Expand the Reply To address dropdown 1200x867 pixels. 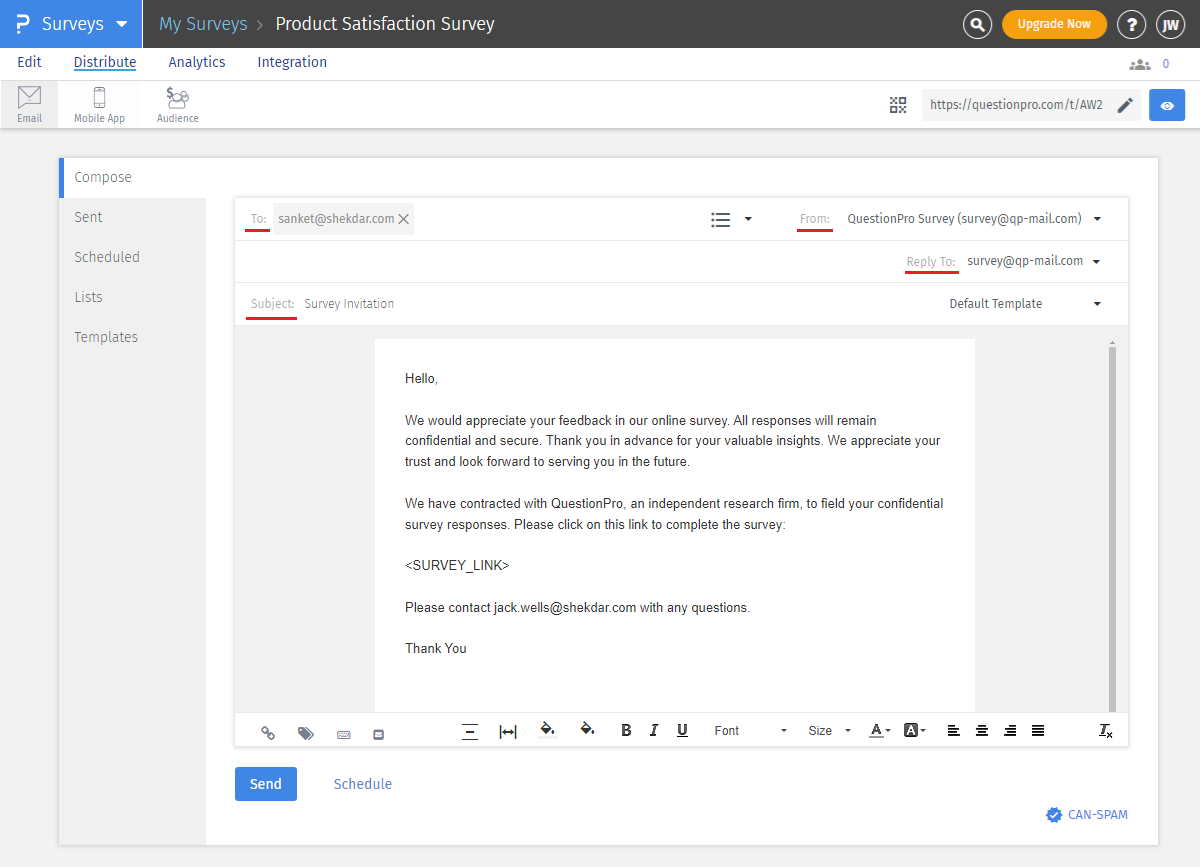pos(1097,261)
